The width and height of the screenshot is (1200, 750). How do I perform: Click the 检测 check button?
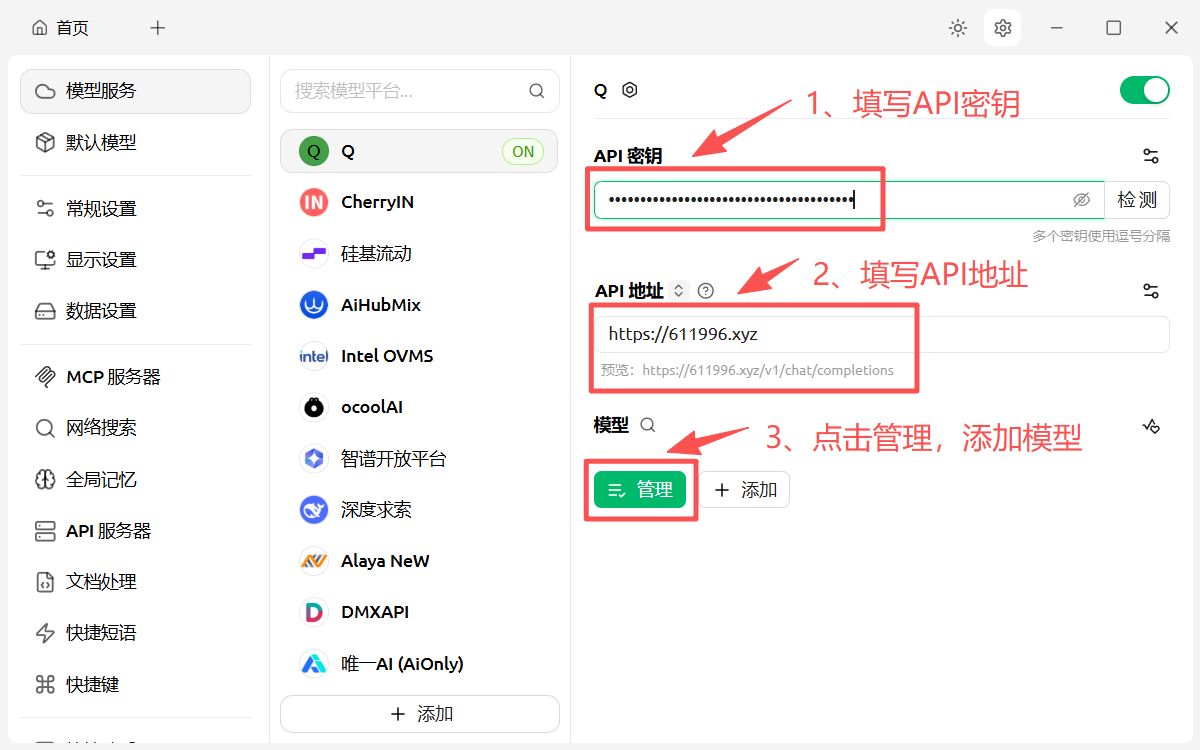point(1137,200)
